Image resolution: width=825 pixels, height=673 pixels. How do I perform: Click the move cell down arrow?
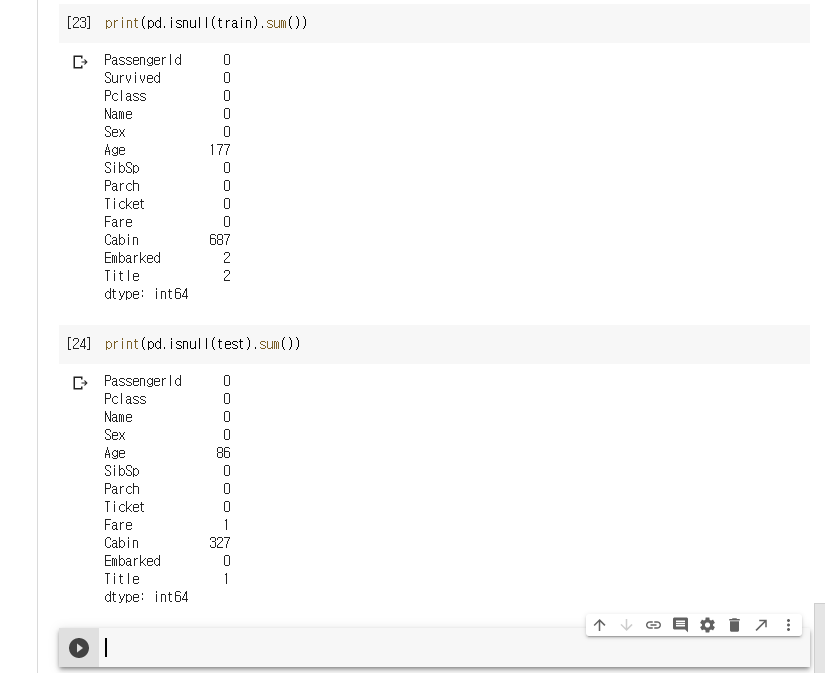coord(626,625)
